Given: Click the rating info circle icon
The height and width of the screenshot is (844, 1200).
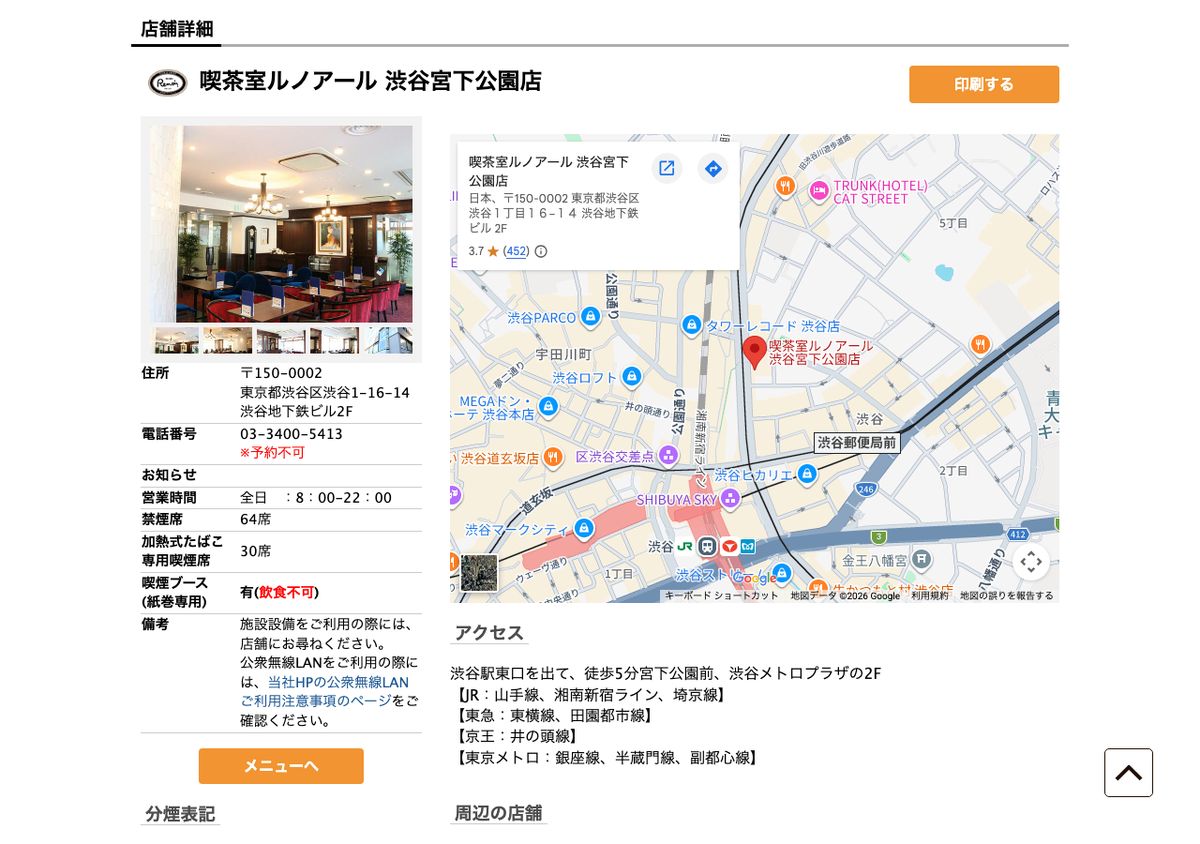Looking at the screenshot, I should click(541, 251).
